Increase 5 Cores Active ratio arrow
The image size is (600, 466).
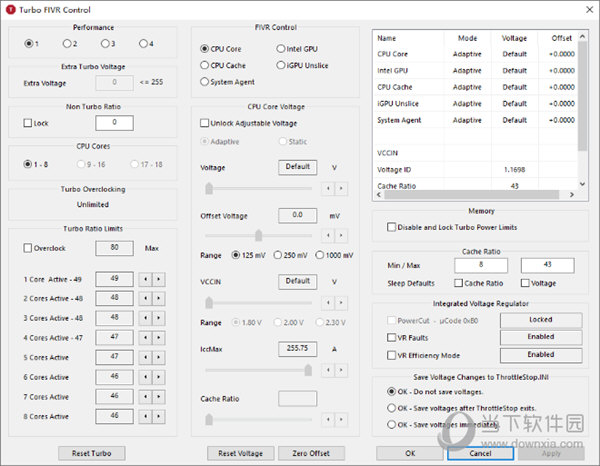158,357
